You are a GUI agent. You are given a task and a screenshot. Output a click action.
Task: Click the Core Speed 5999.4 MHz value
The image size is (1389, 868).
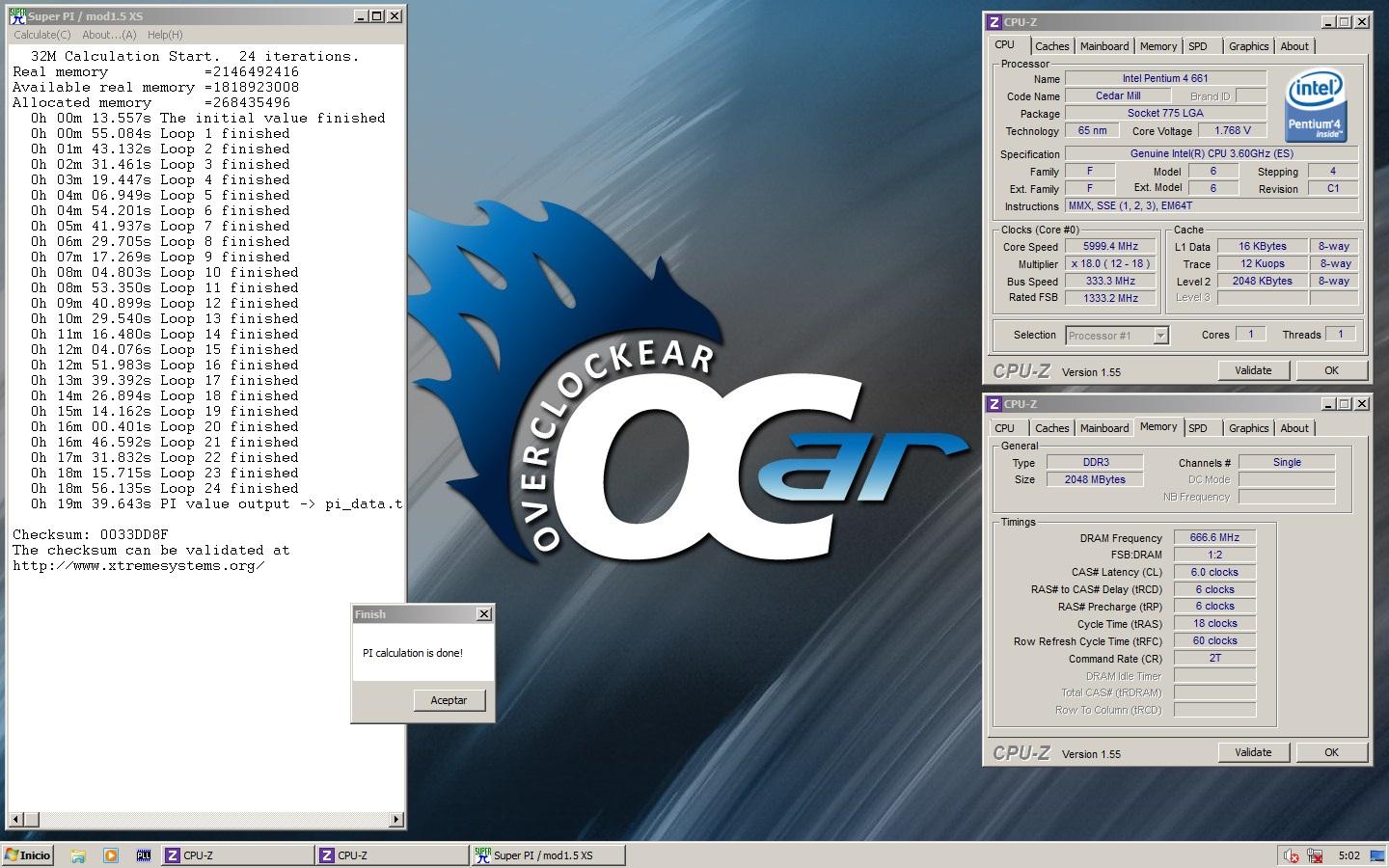tap(1110, 246)
